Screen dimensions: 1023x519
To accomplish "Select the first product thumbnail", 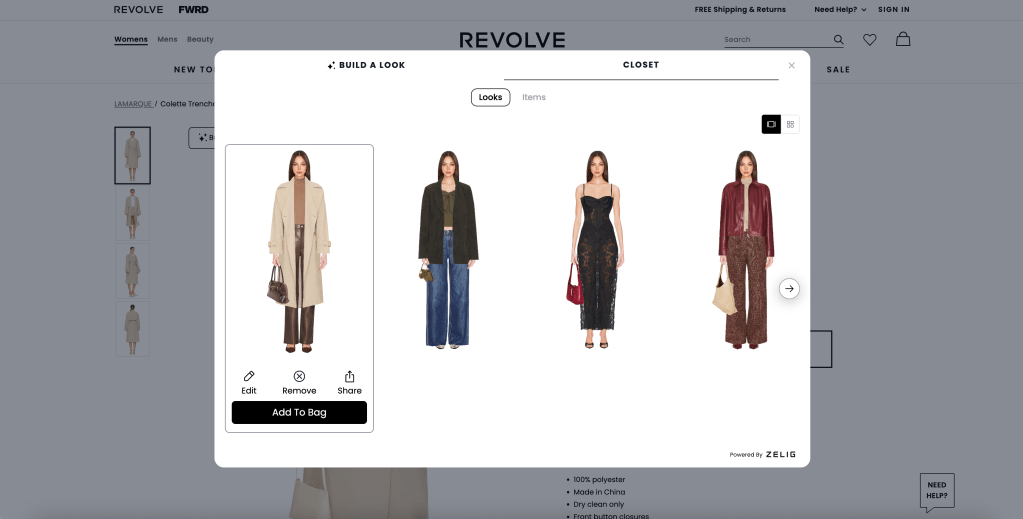I will click(x=132, y=155).
